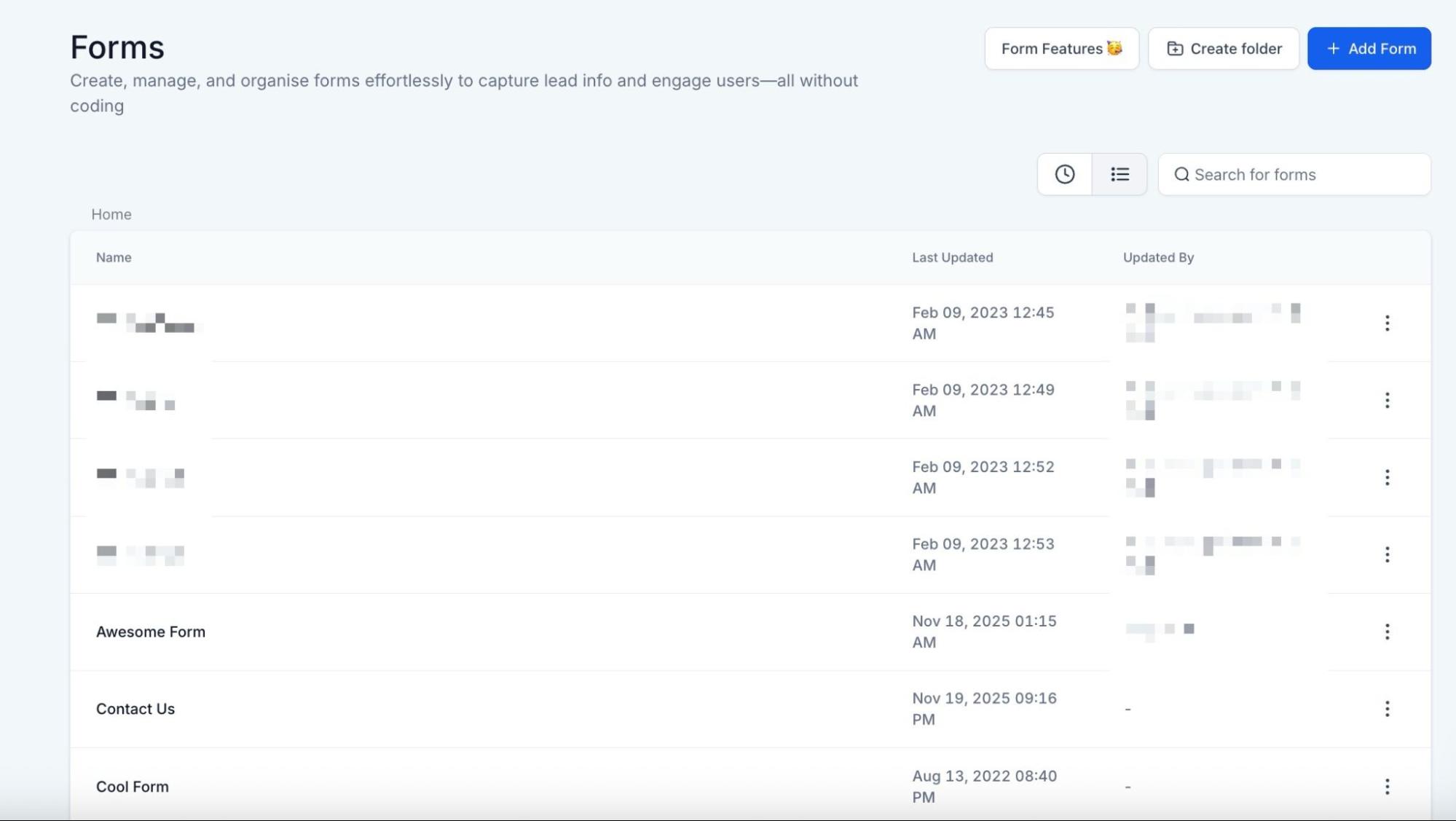
Task: Click the Home breadcrumb
Action: pos(111,214)
